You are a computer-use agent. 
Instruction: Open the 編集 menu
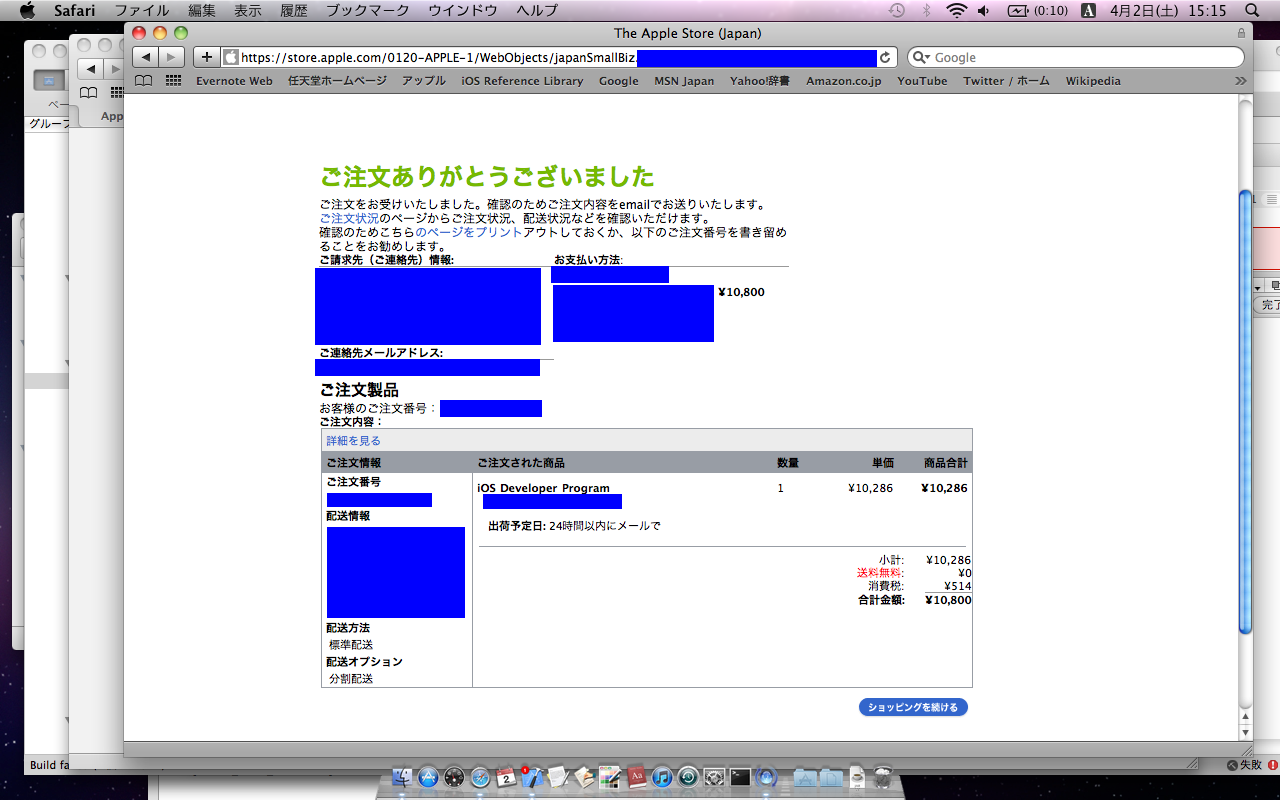(x=201, y=10)
